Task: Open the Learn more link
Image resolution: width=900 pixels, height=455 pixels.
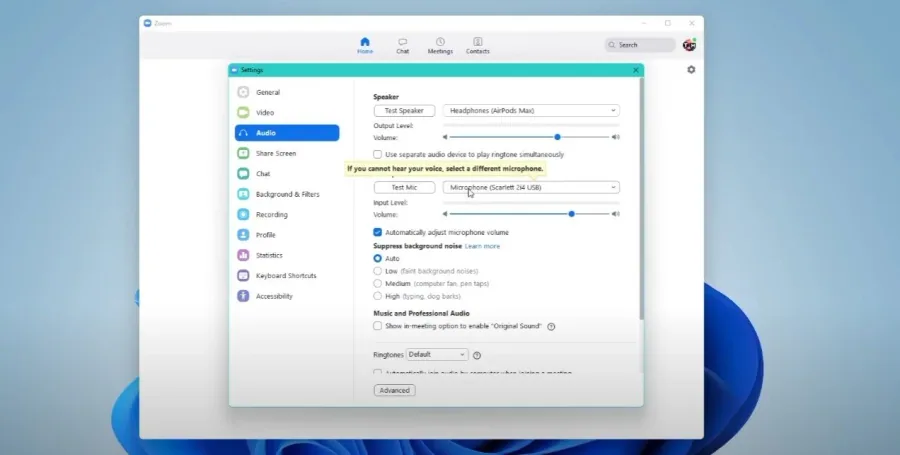Action: [482, 246]
